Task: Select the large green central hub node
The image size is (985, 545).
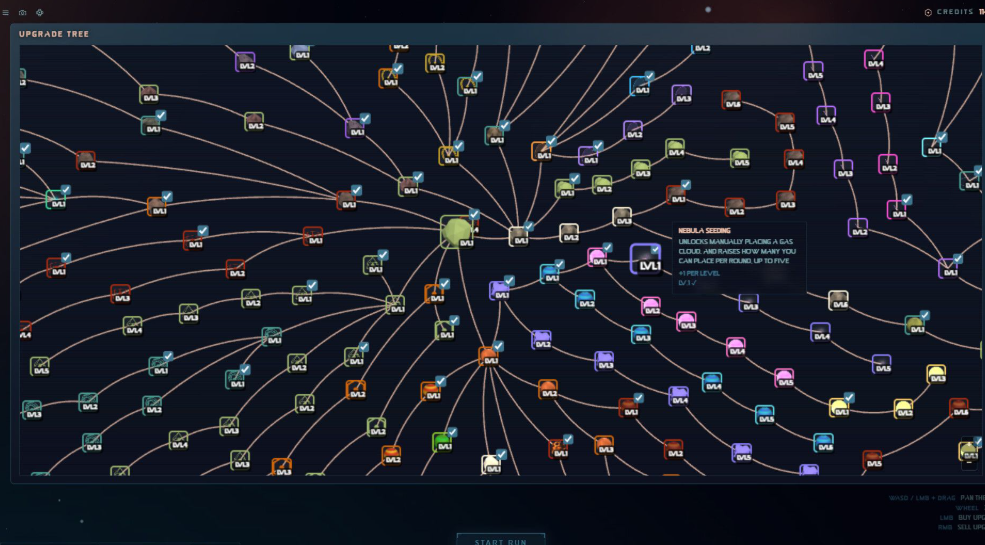Action: (457, 232)
